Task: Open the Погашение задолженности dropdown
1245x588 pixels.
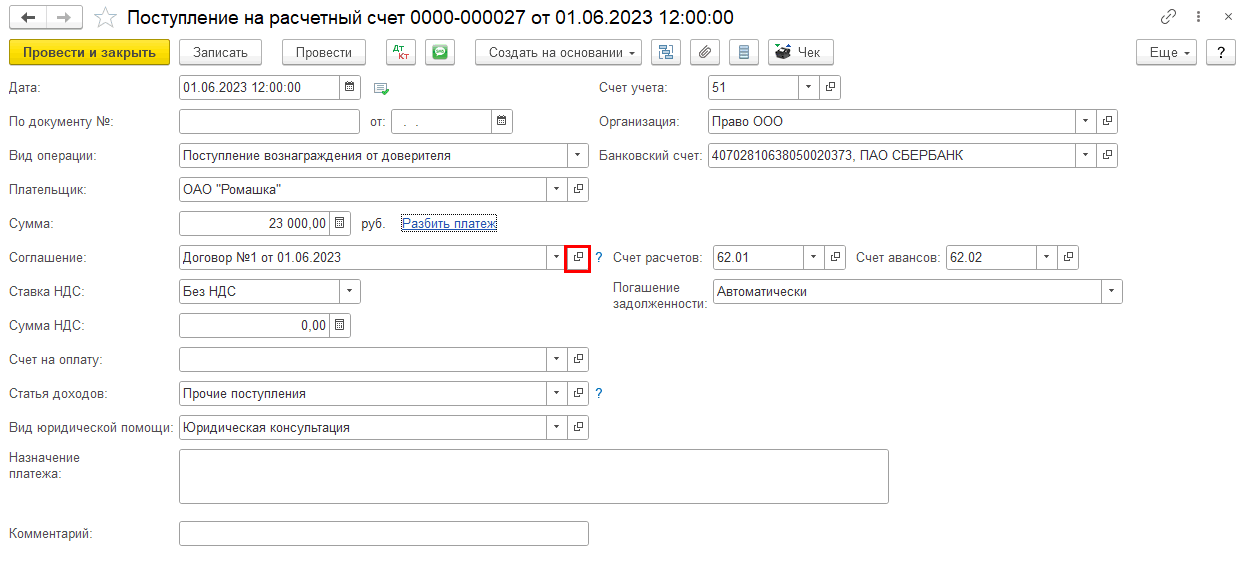Action: (x=1111, y=291)
